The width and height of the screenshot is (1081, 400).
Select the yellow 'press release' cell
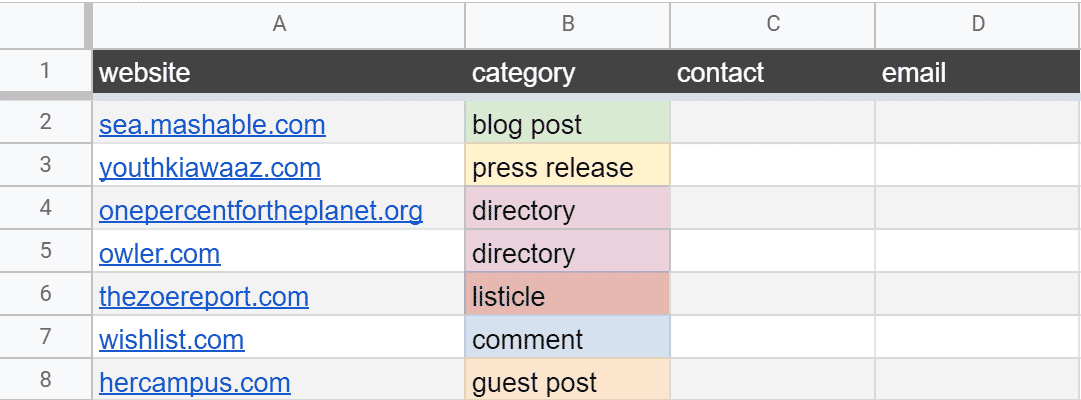pyautogui.click(x=567, y=168)
